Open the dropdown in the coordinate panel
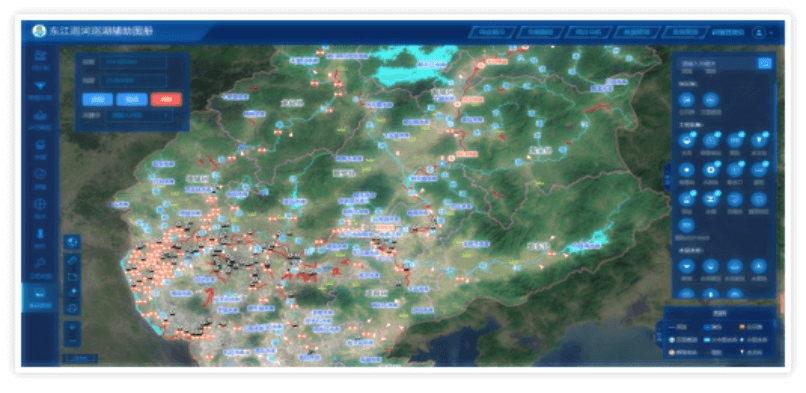The width and height of the screenshot is (806, 393). click(x=139, y=116)
